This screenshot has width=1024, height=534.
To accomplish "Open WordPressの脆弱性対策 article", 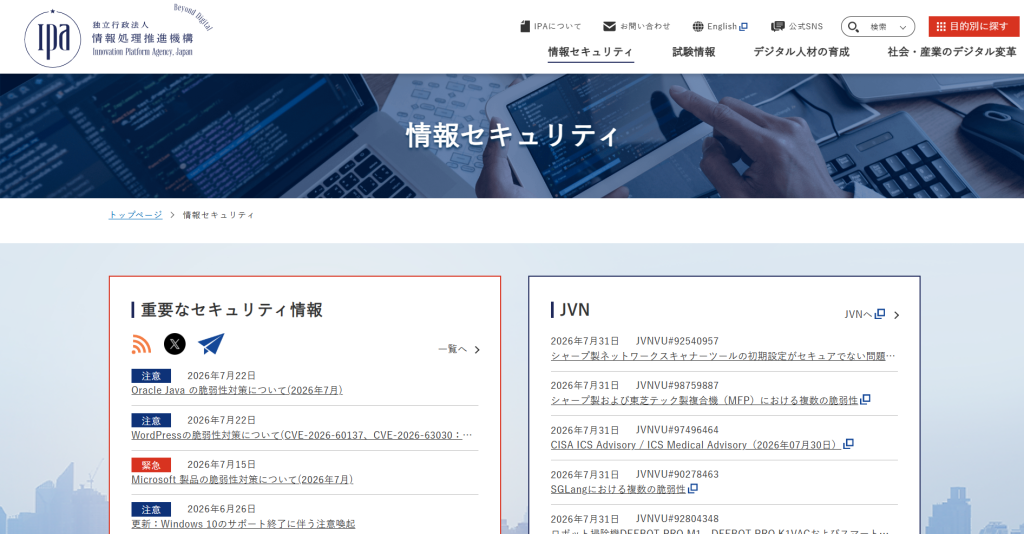I will [x=302, y=435].
